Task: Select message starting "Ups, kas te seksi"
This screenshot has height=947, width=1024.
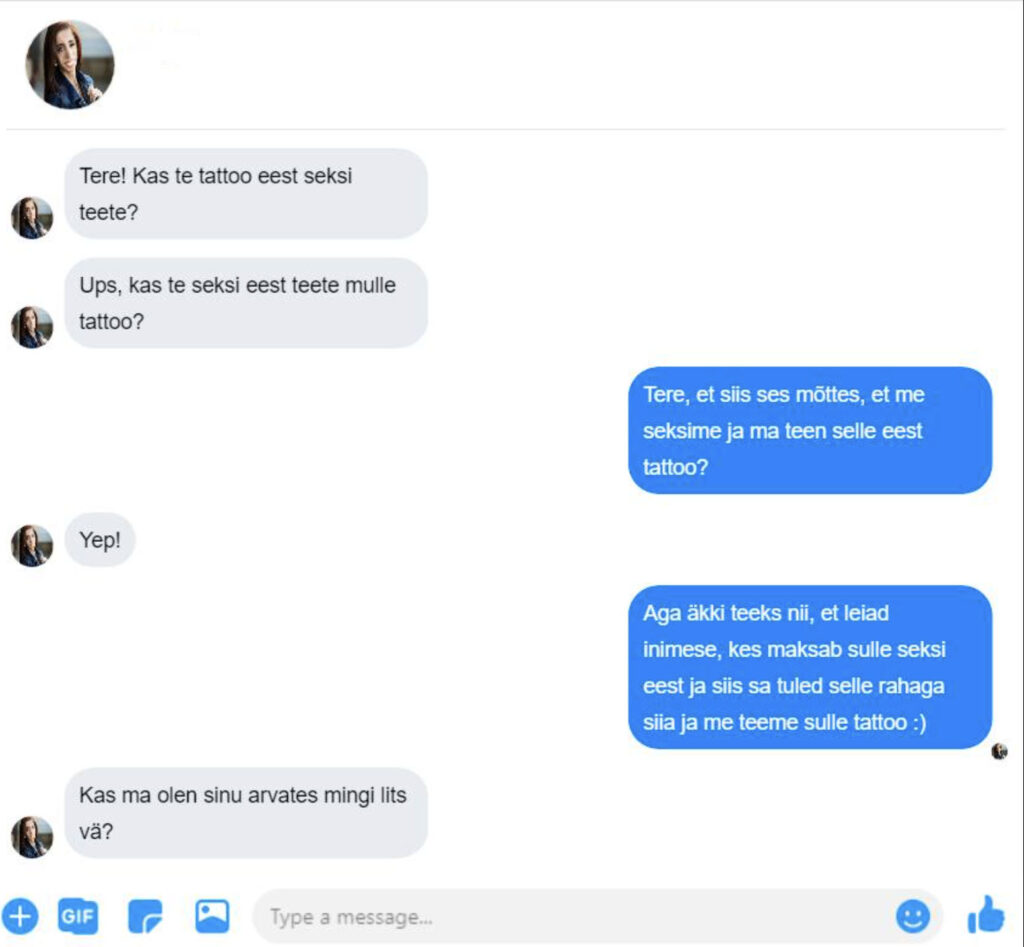Action: click(x=246, y=303)
